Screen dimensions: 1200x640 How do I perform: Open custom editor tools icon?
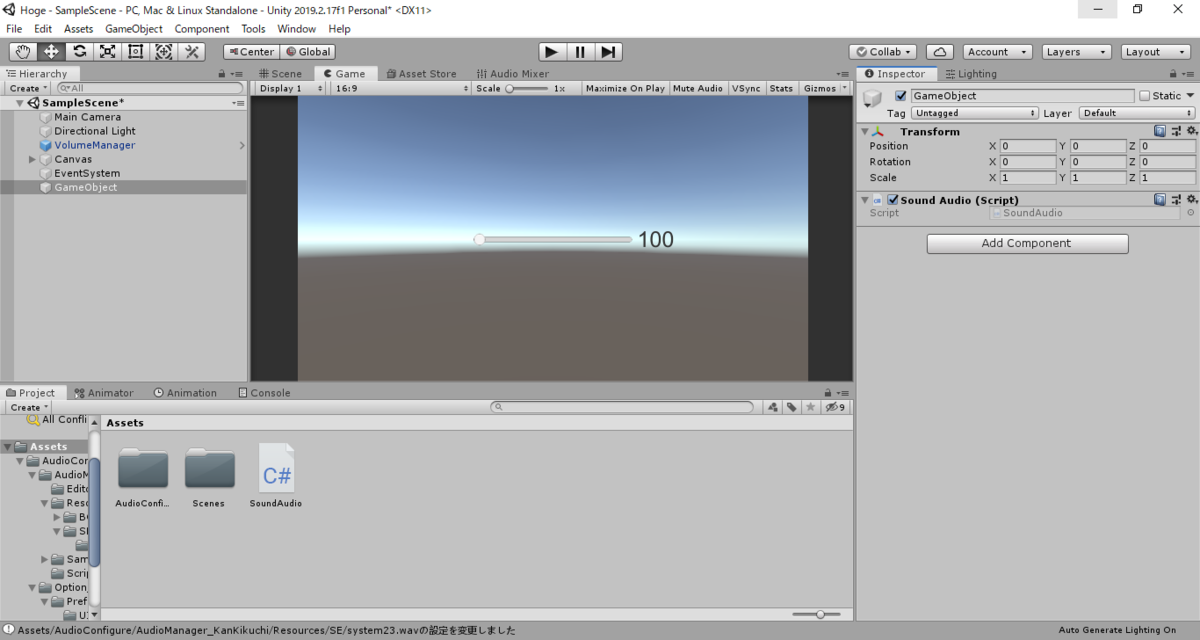(192, 52)
